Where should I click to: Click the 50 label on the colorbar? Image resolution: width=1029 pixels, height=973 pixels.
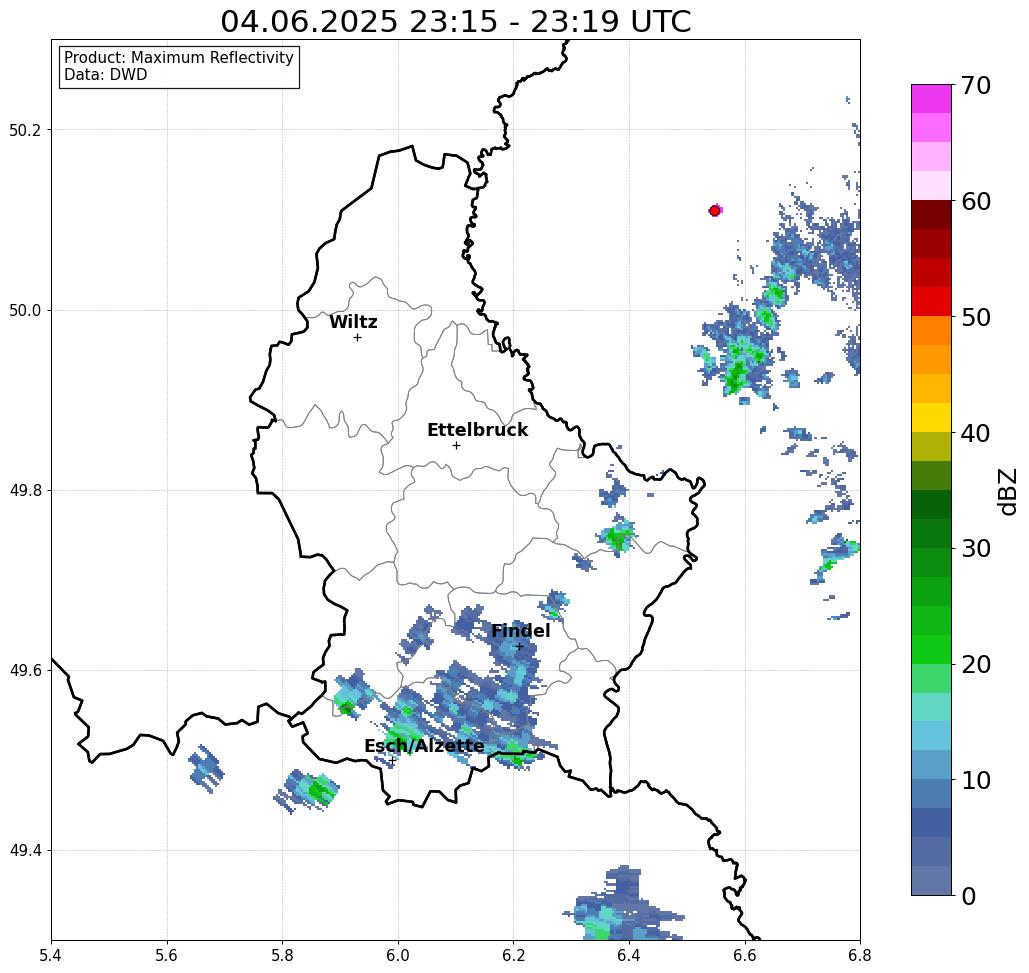976,318
